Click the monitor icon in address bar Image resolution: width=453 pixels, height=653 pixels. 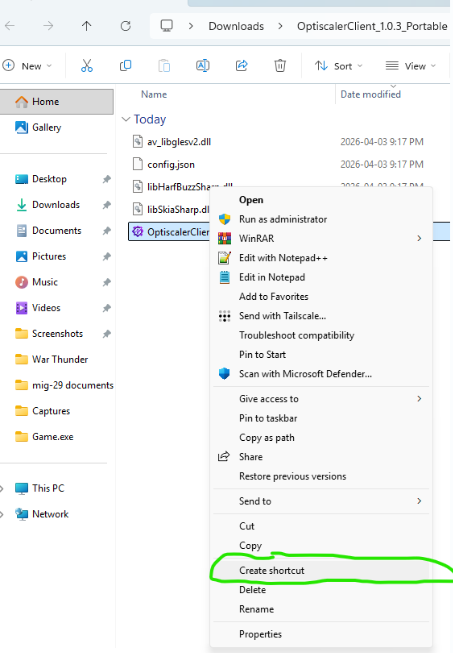point(167,26)
